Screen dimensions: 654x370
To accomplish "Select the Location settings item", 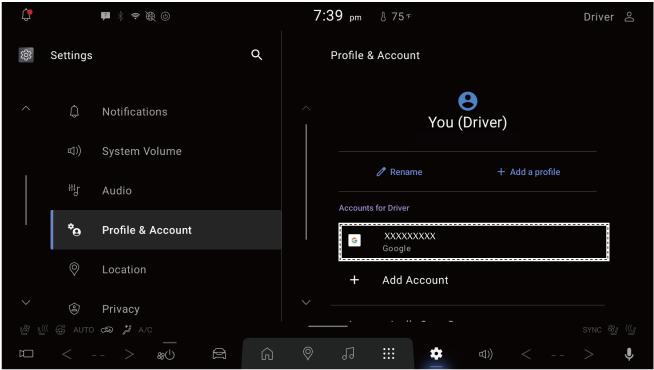I will (166, 269).
